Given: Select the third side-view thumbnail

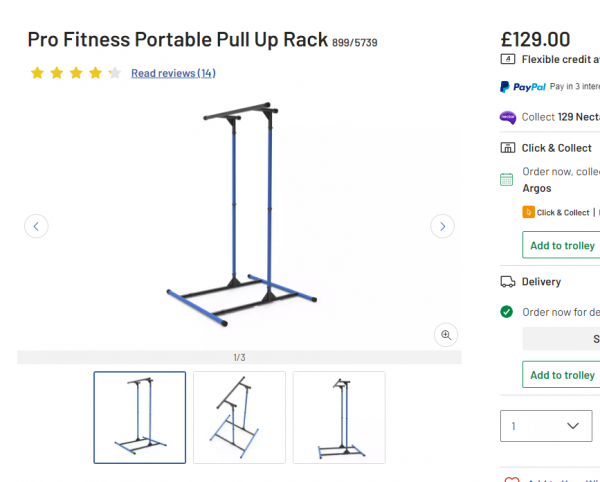Looking at the screenshot, I should click(x=339, y=417).
